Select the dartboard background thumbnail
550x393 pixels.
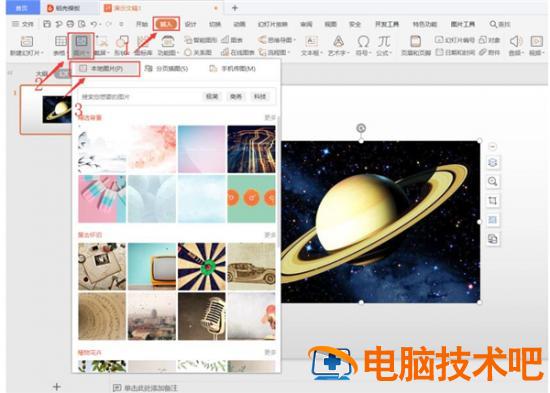[202, 267]
